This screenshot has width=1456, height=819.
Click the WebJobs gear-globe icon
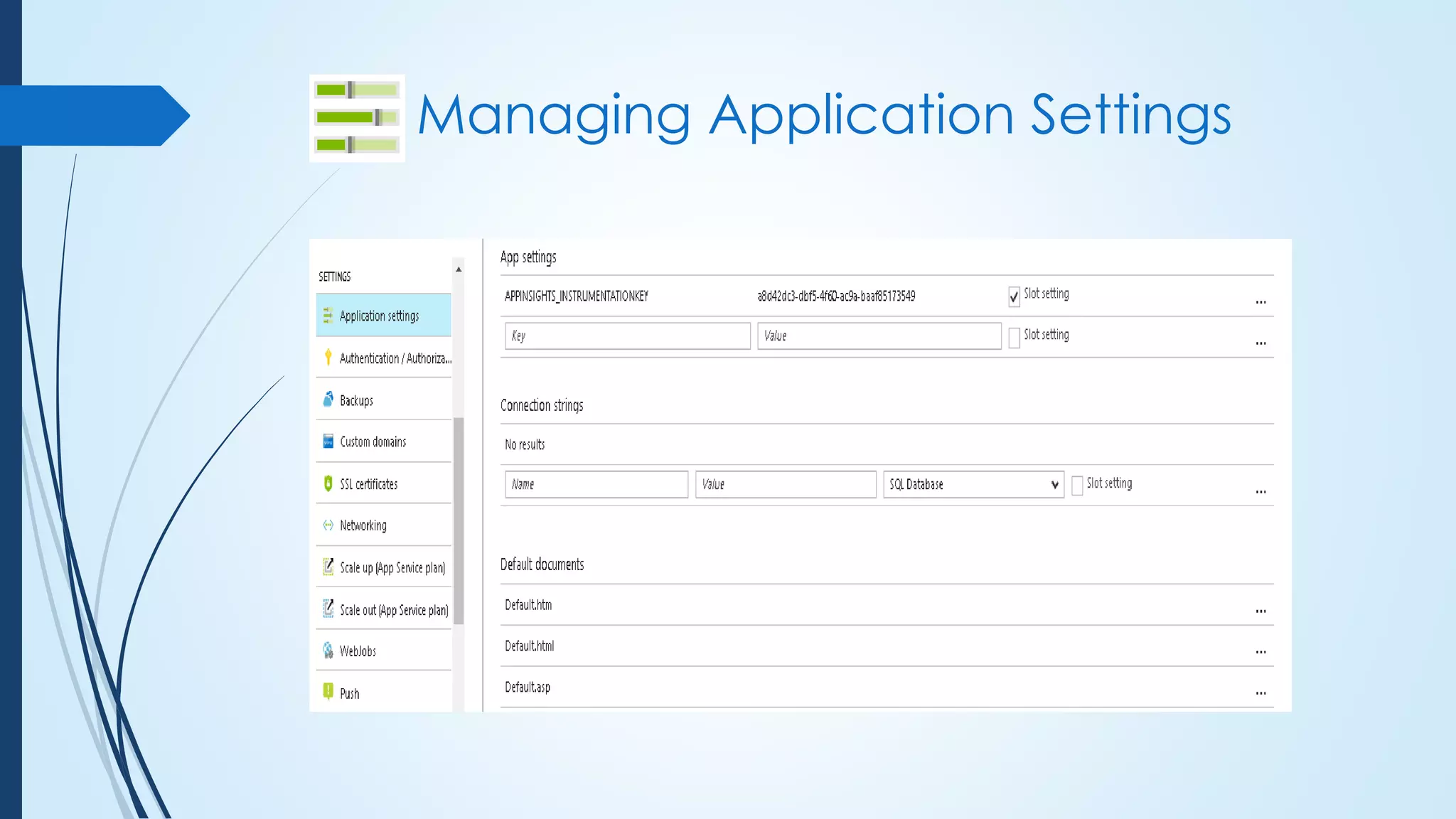pos(328,651)
